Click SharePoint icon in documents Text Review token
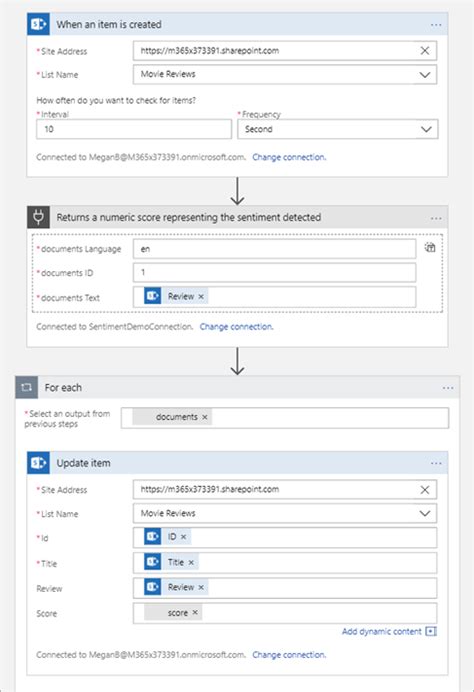474x692 pixels. pyautogui.click(x=153, y=296)
